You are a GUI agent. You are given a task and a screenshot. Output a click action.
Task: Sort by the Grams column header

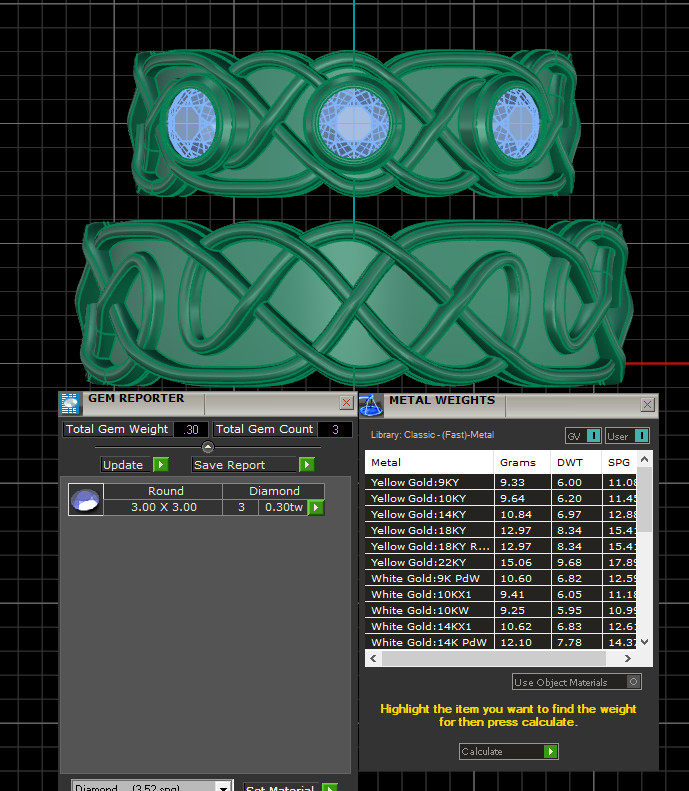click(520, 463)
